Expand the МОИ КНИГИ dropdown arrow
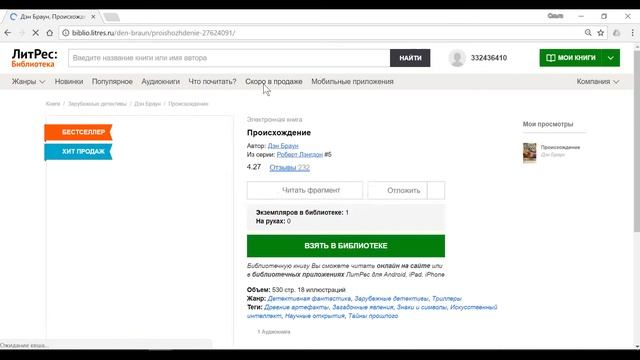Image resolution: width=640 pixels, height=360 pixels. click(x=611, y=58)
